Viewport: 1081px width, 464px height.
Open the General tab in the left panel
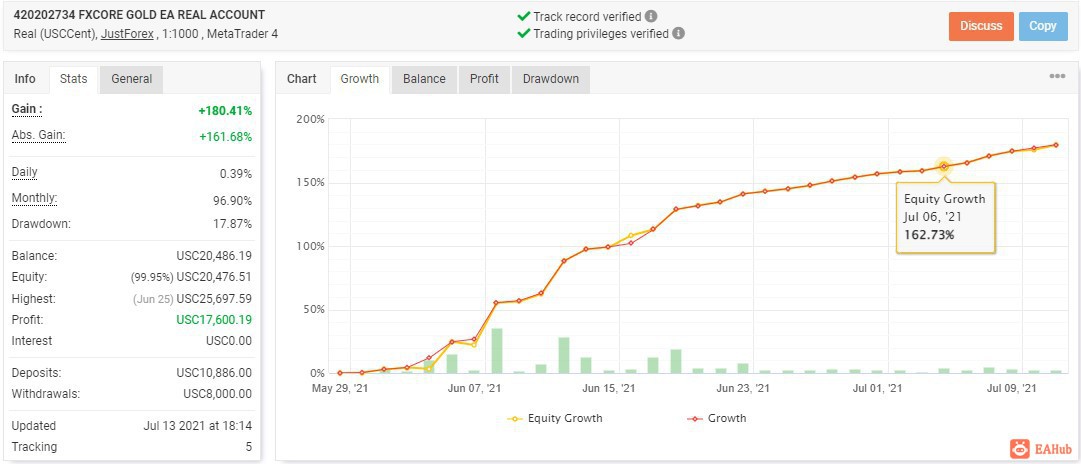[x=131, y=79]
